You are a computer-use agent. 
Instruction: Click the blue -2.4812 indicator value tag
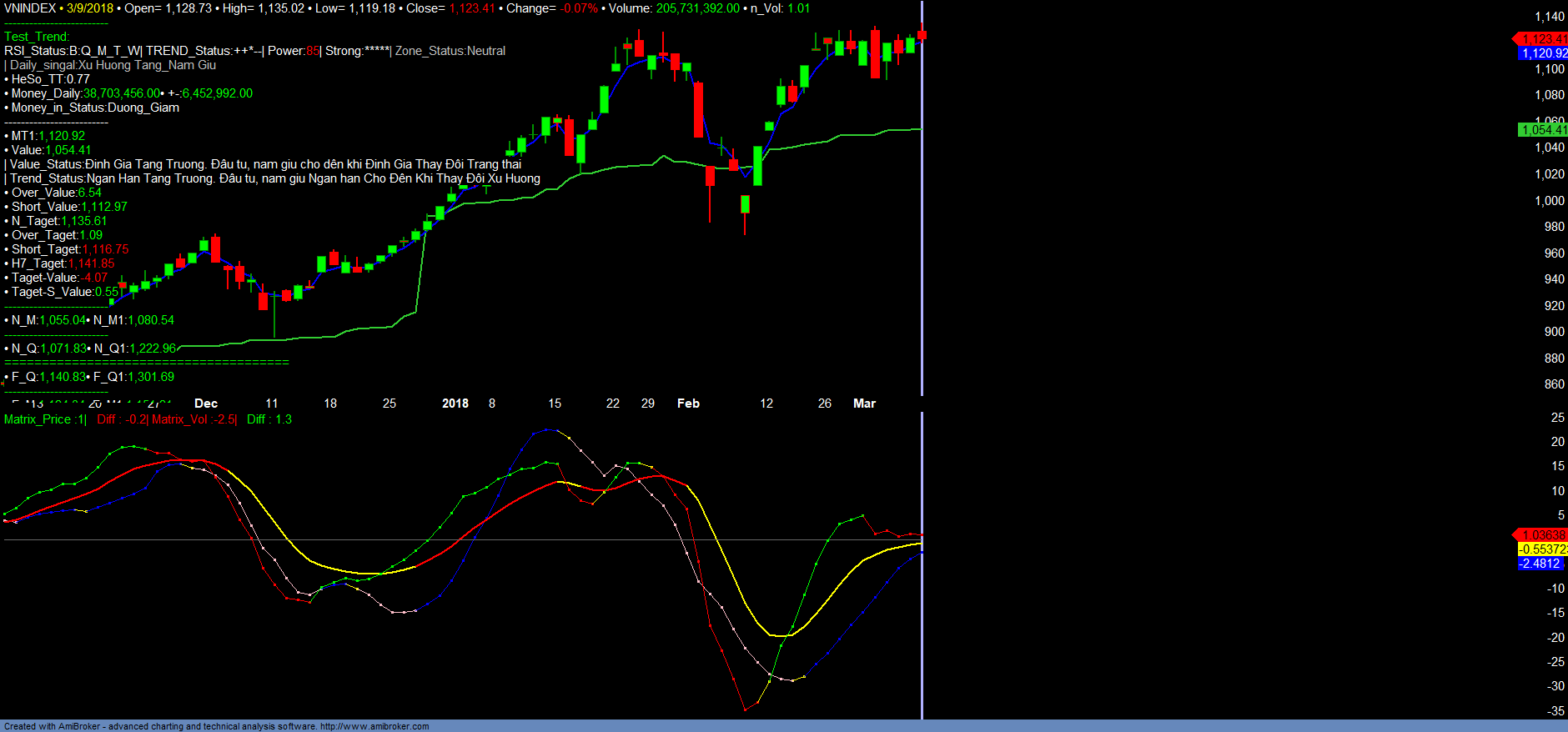pyautogui.click(x=1540, y=564)
